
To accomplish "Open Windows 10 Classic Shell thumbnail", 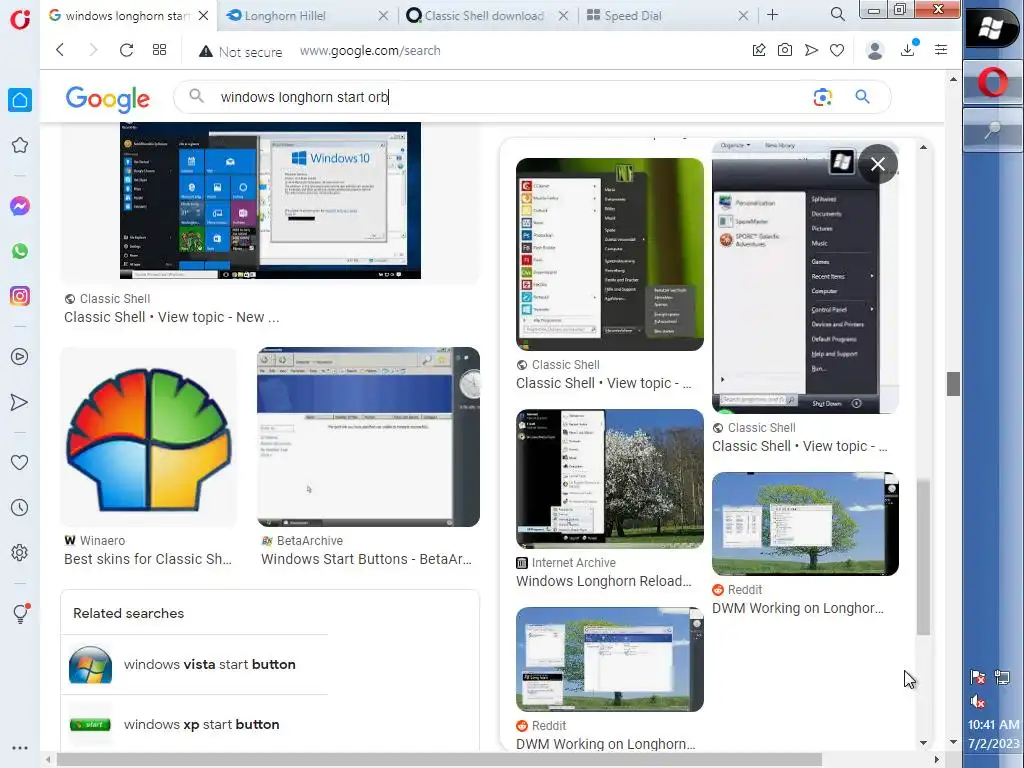I will tap(270, 201).
